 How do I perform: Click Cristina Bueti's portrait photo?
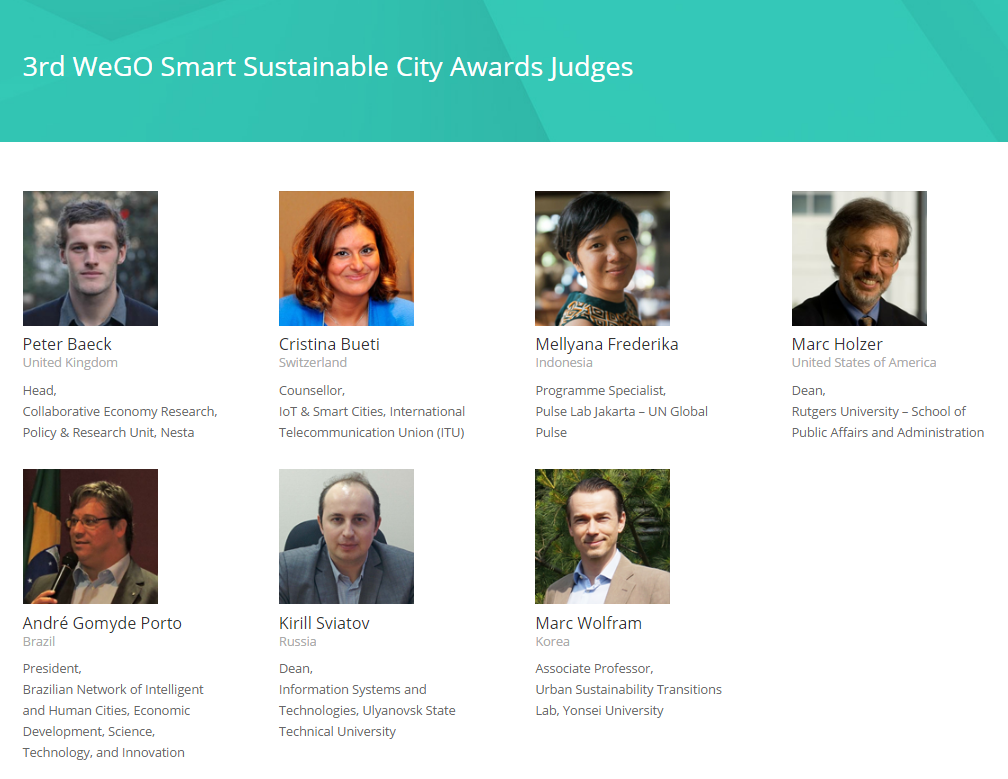(346, 258)
